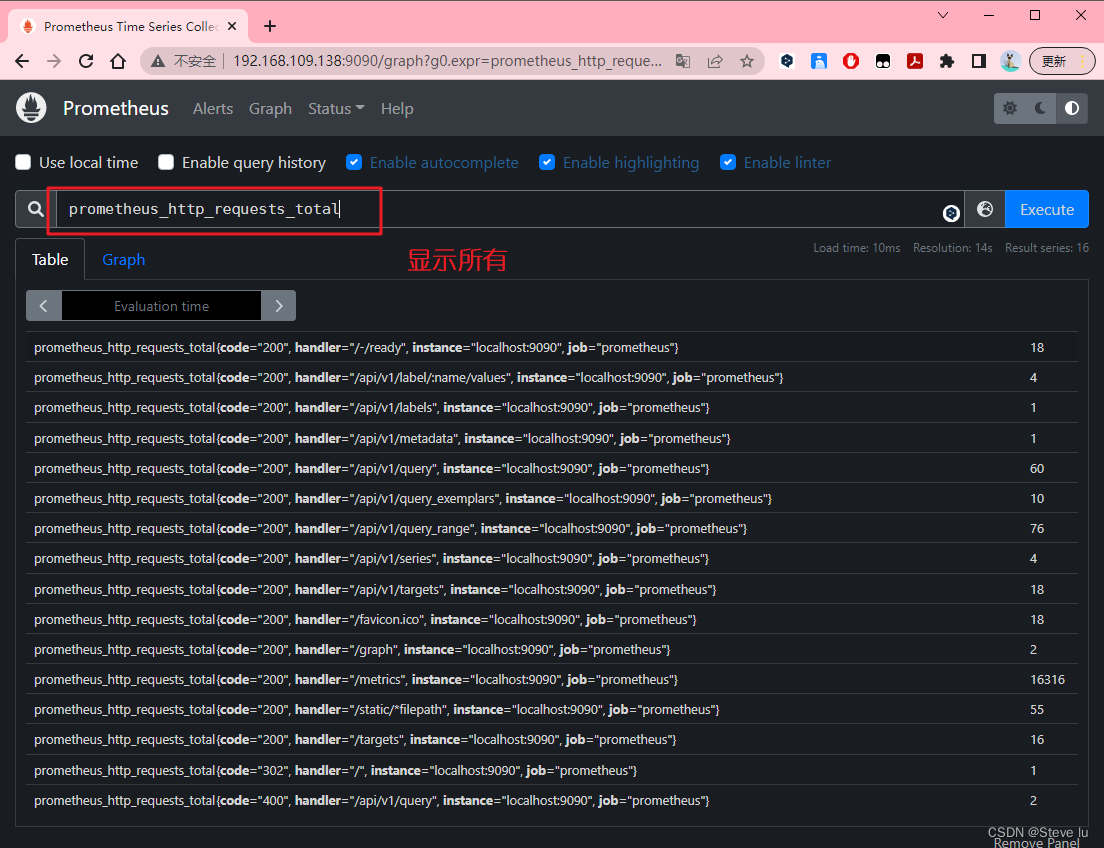The width and height of the screenshot is (1104, 848).
Task: Open the browser home page icon
Action: 118,61
